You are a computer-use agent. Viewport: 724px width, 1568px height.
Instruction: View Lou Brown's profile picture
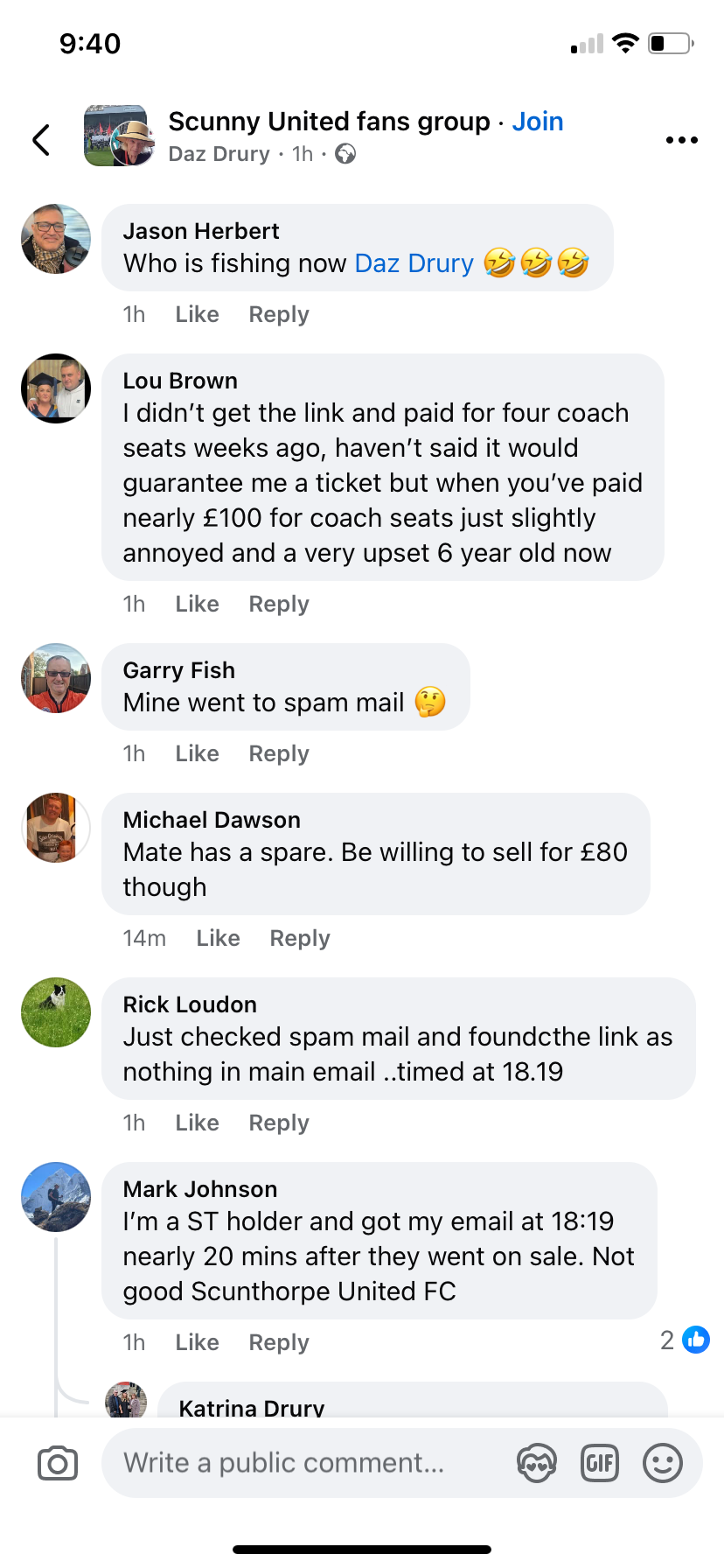[56, 388]
